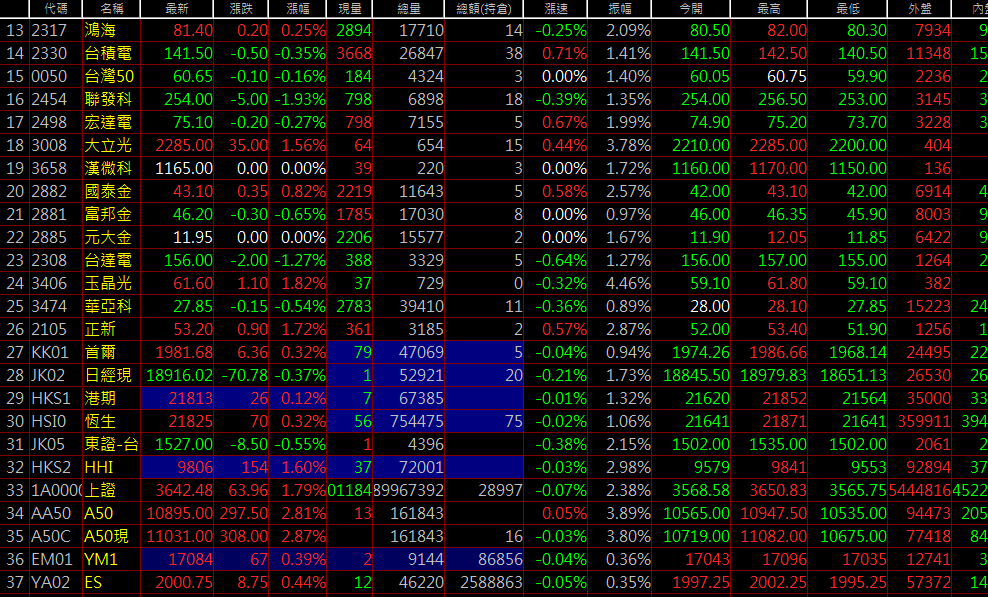This screenshot has width=988, height=597.
Task: Sort quotes by 最新 column header
Action: (x=177, y=9)
